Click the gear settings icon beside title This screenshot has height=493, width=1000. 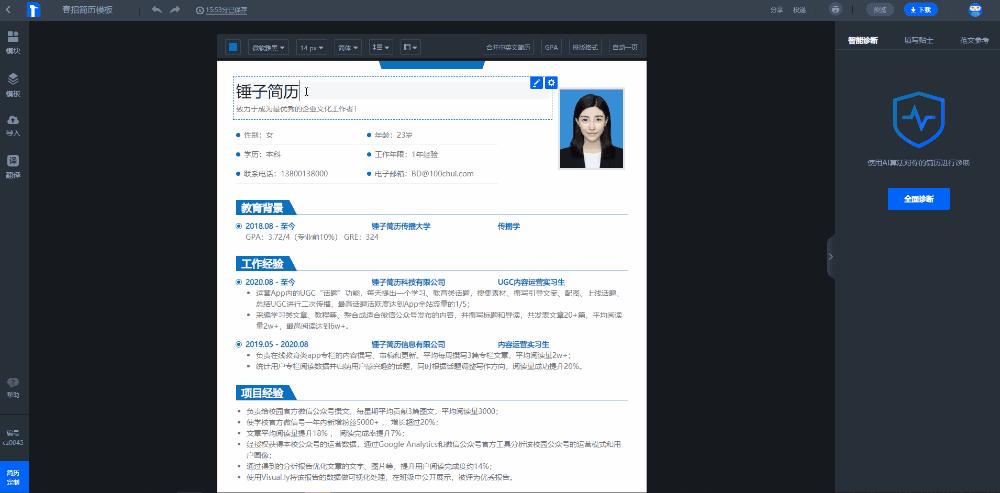tap(551, 82)
